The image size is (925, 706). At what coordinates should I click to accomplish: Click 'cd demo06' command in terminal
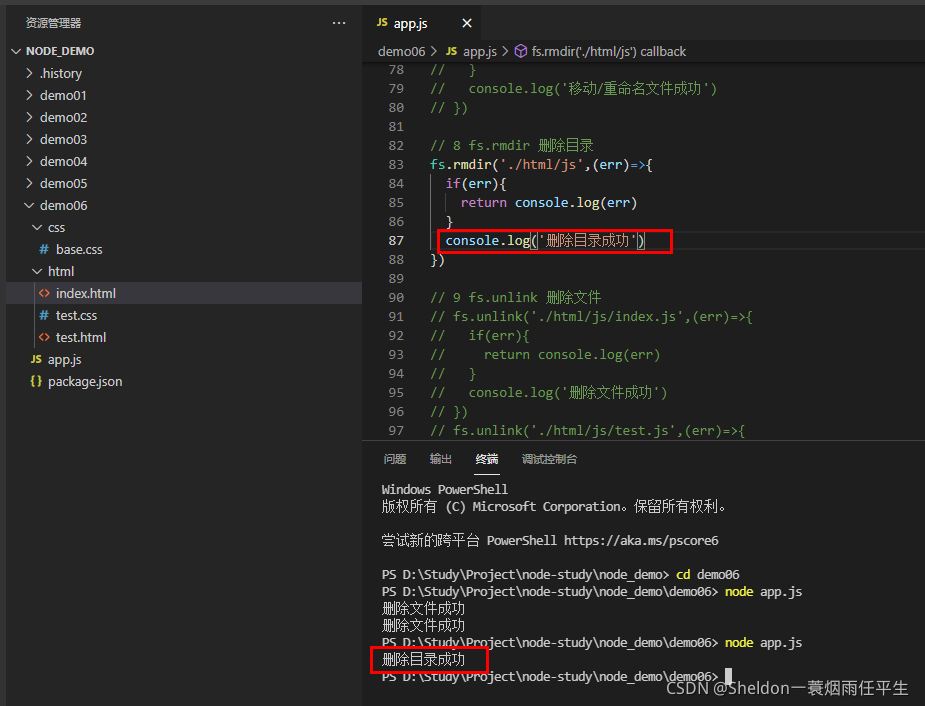(x=707, y=574)
